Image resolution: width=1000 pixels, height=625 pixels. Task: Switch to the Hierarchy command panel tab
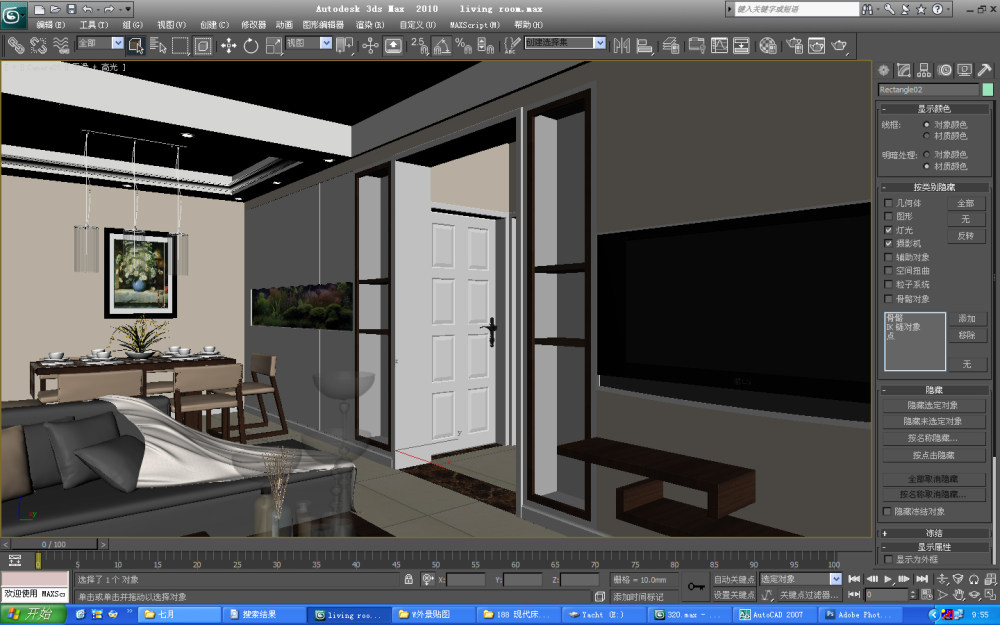tap(924, 70)
